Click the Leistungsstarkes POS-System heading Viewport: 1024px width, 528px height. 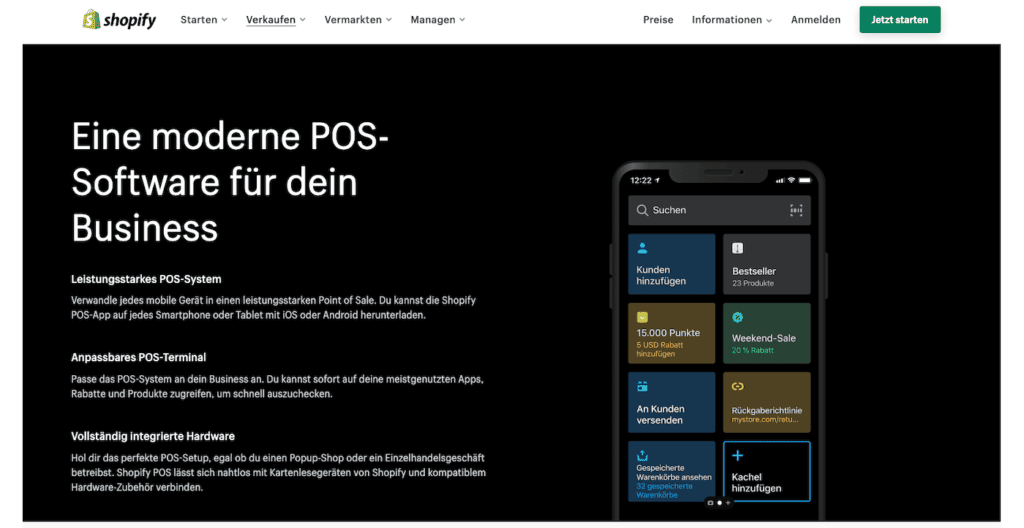tap(146, 279)
